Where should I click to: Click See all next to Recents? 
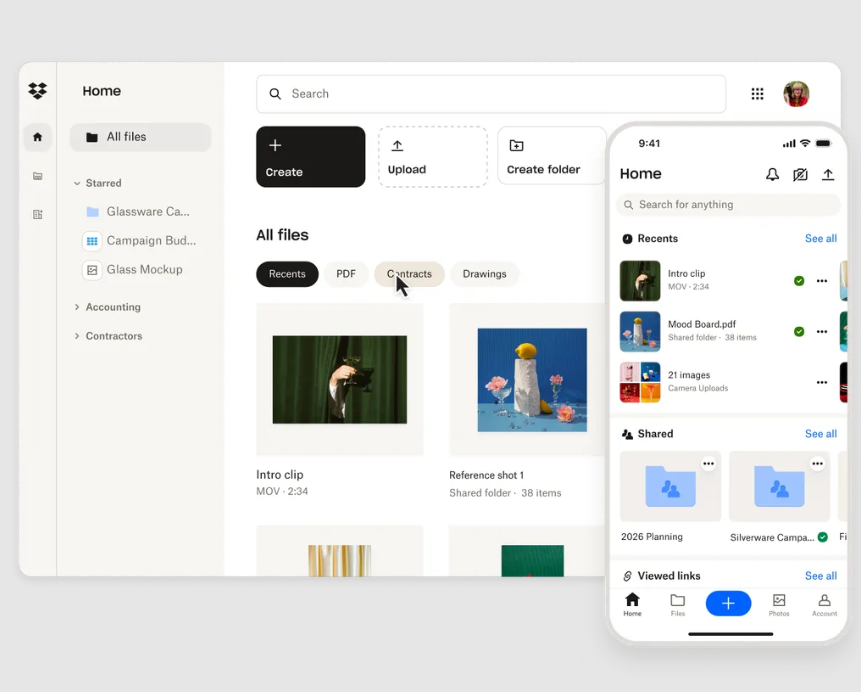(821, 238)
